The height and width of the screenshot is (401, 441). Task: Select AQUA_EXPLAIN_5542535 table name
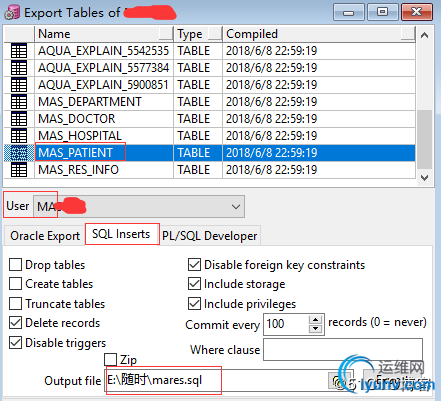(x=104, y=51)
